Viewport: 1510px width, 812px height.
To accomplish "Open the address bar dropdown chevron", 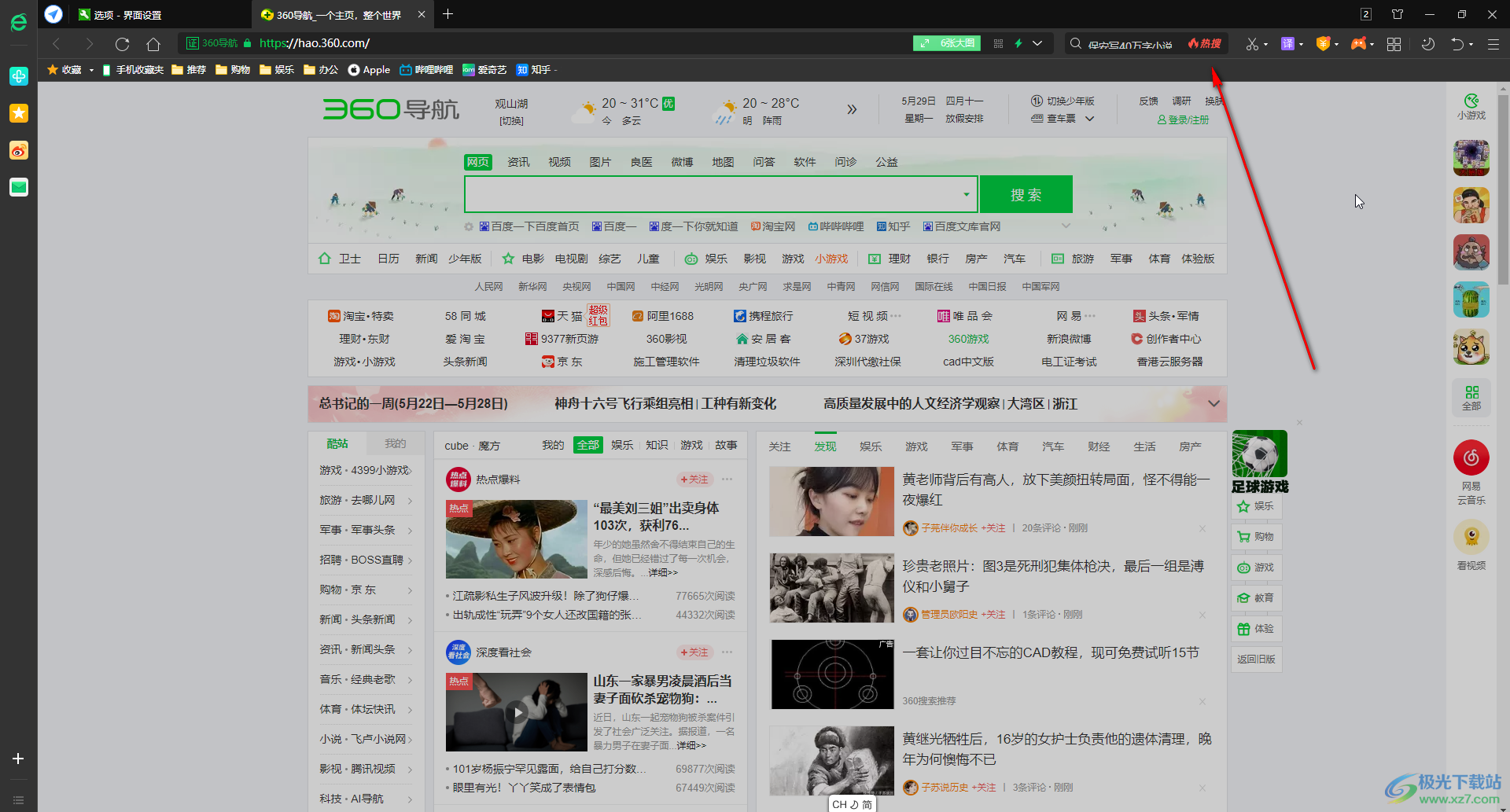I will pyautogui.click(x=1037, y=44).
